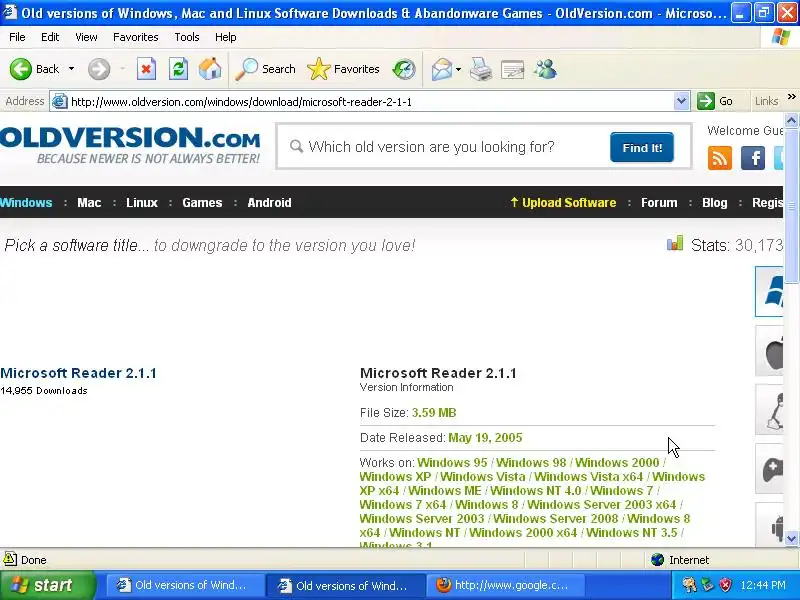The image size is (800, 600).
Task: Select the Linux nav tab
Action: [x=142, y=203]
